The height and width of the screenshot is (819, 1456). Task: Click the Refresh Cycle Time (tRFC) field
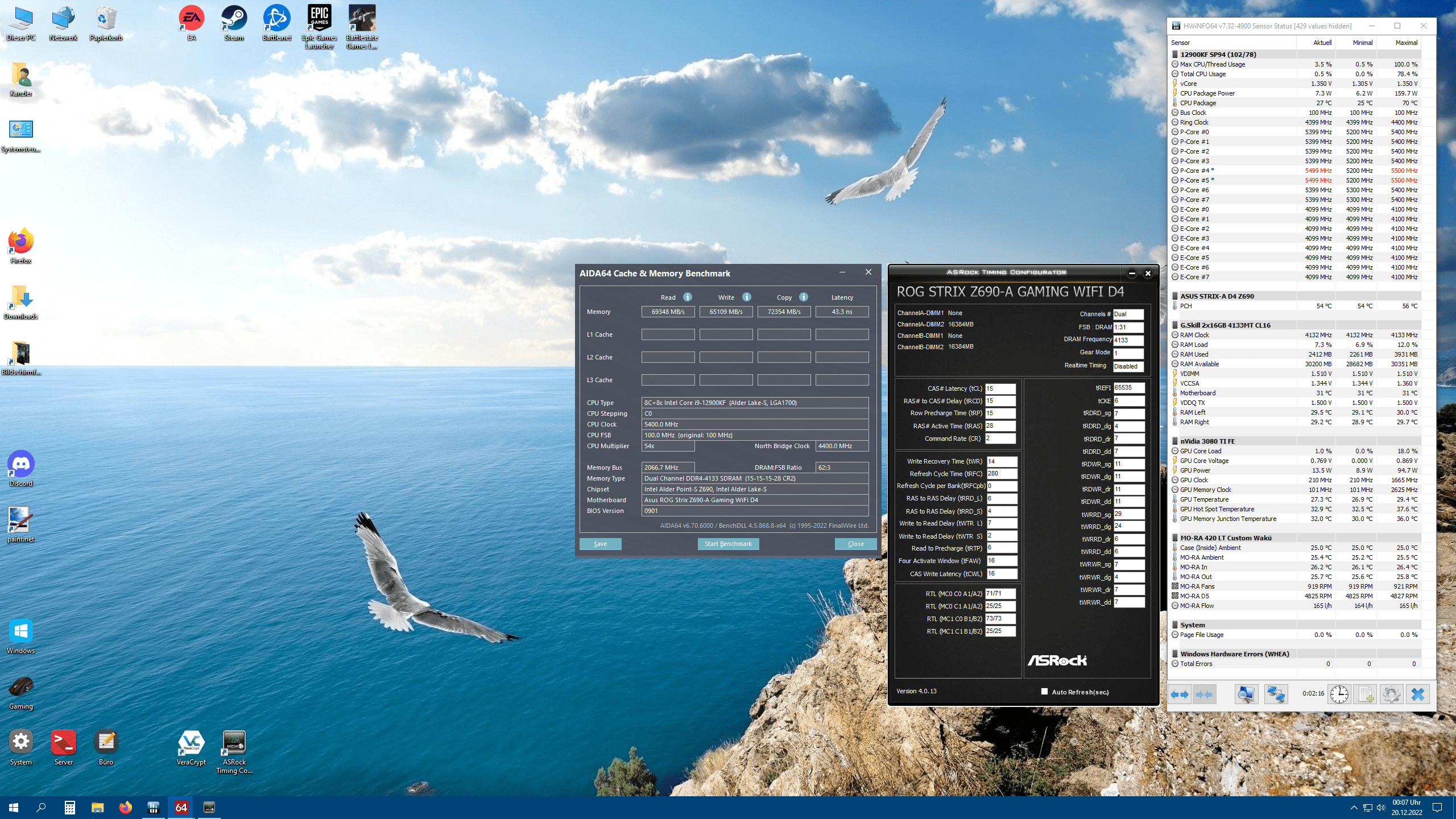1002,473
